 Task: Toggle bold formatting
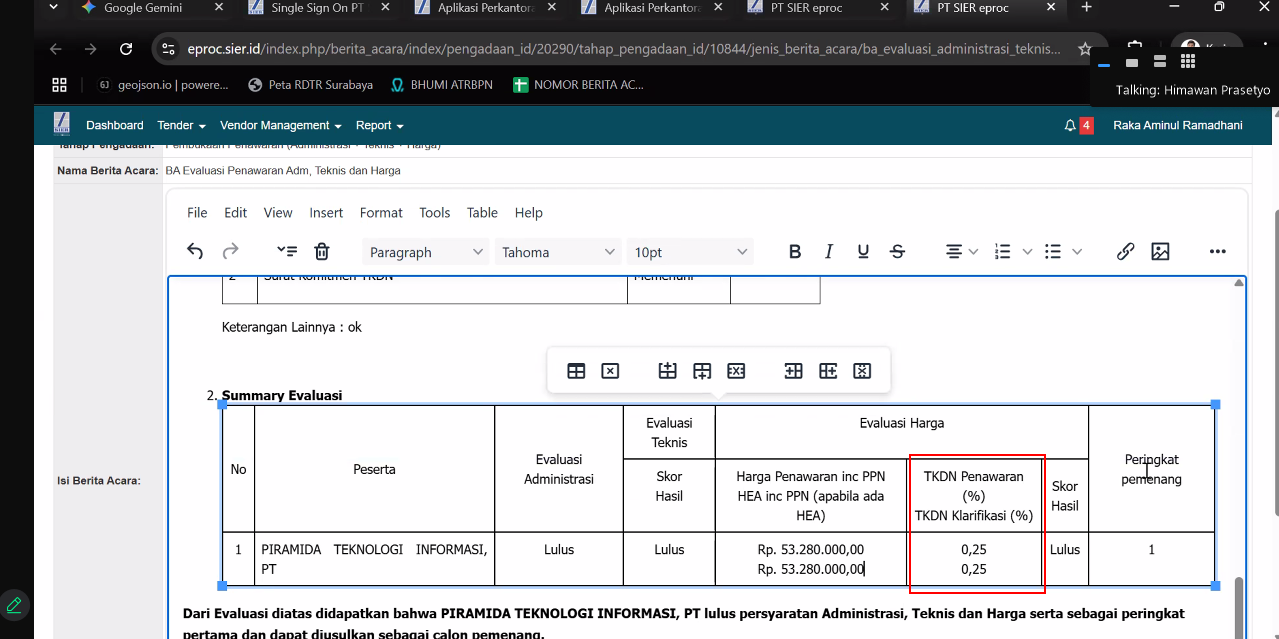coord(795,252)
